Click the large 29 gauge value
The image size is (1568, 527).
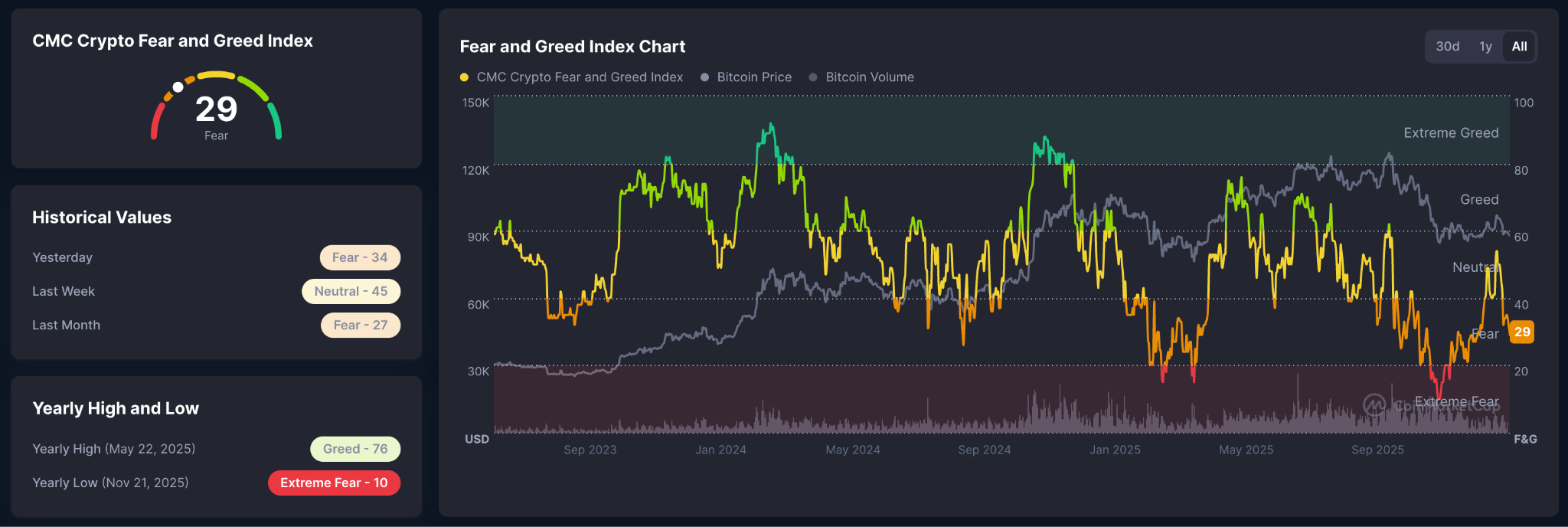217,110
